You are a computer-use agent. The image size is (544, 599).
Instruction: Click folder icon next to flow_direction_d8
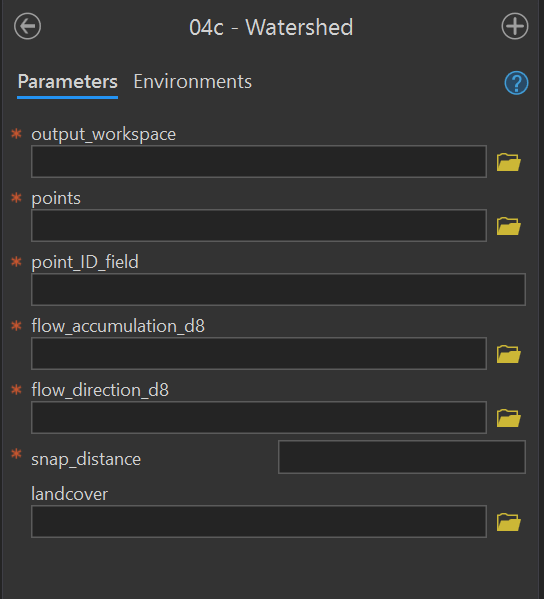pyautogui.click(x=508, y=418)
